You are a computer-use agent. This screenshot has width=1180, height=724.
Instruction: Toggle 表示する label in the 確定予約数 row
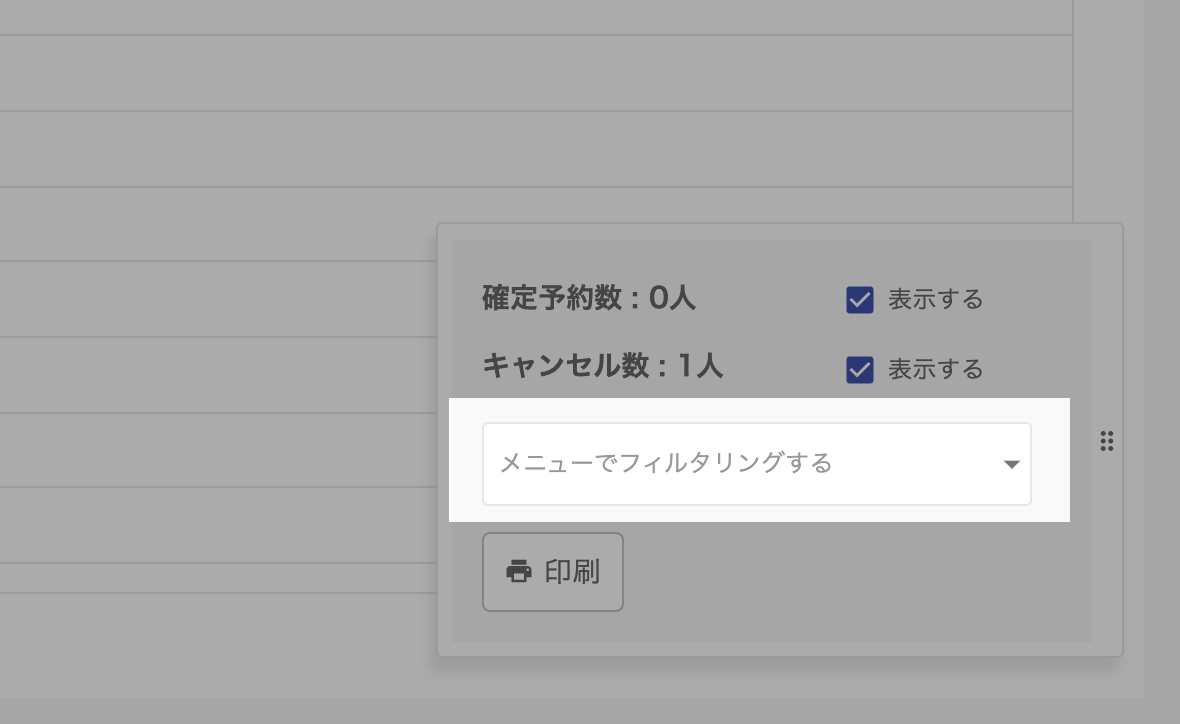click(935, 300)
